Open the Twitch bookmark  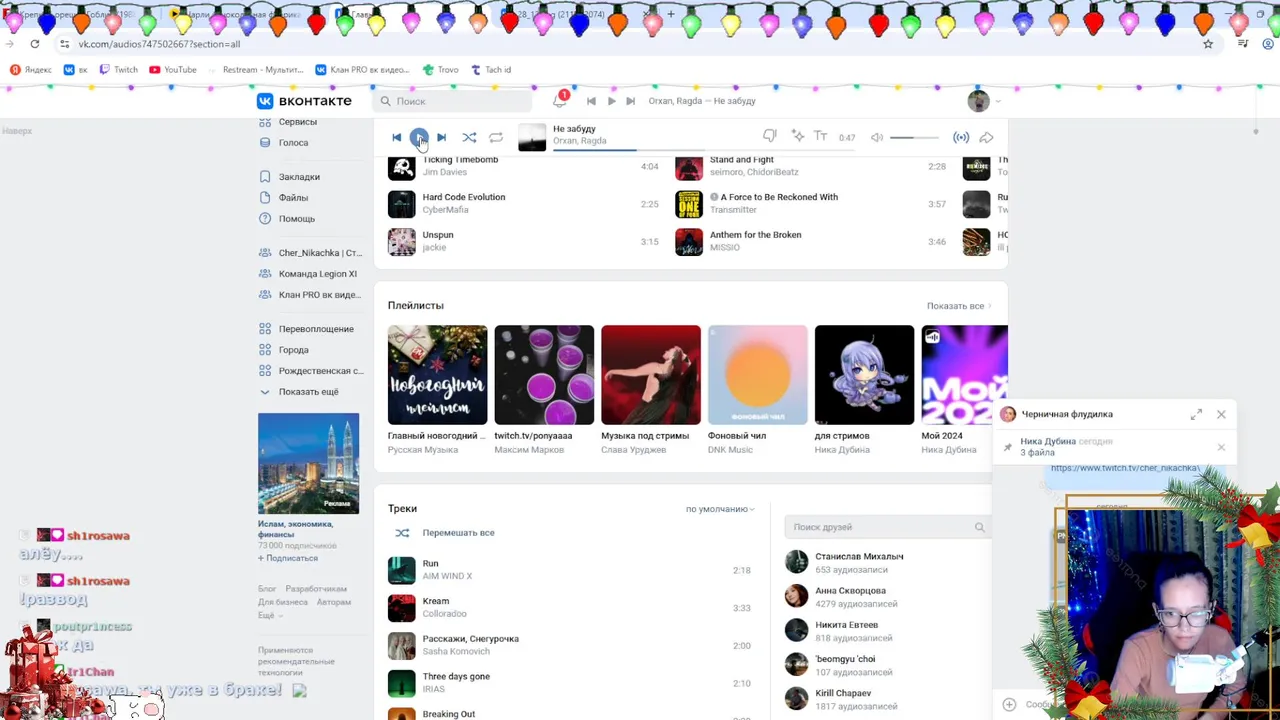coord(118,70)
